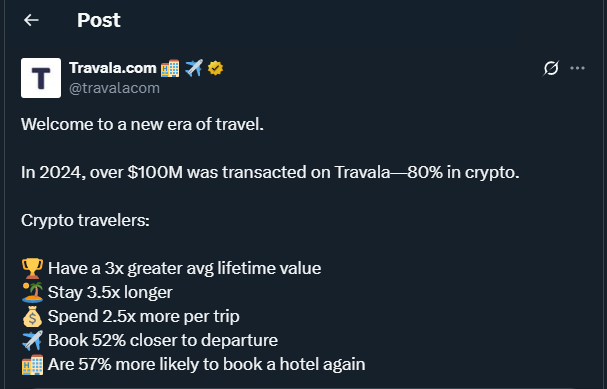Open the @travalacom handle link
Image resolution: width=607 pixels, height=389 pixels.
click(114, 88)
